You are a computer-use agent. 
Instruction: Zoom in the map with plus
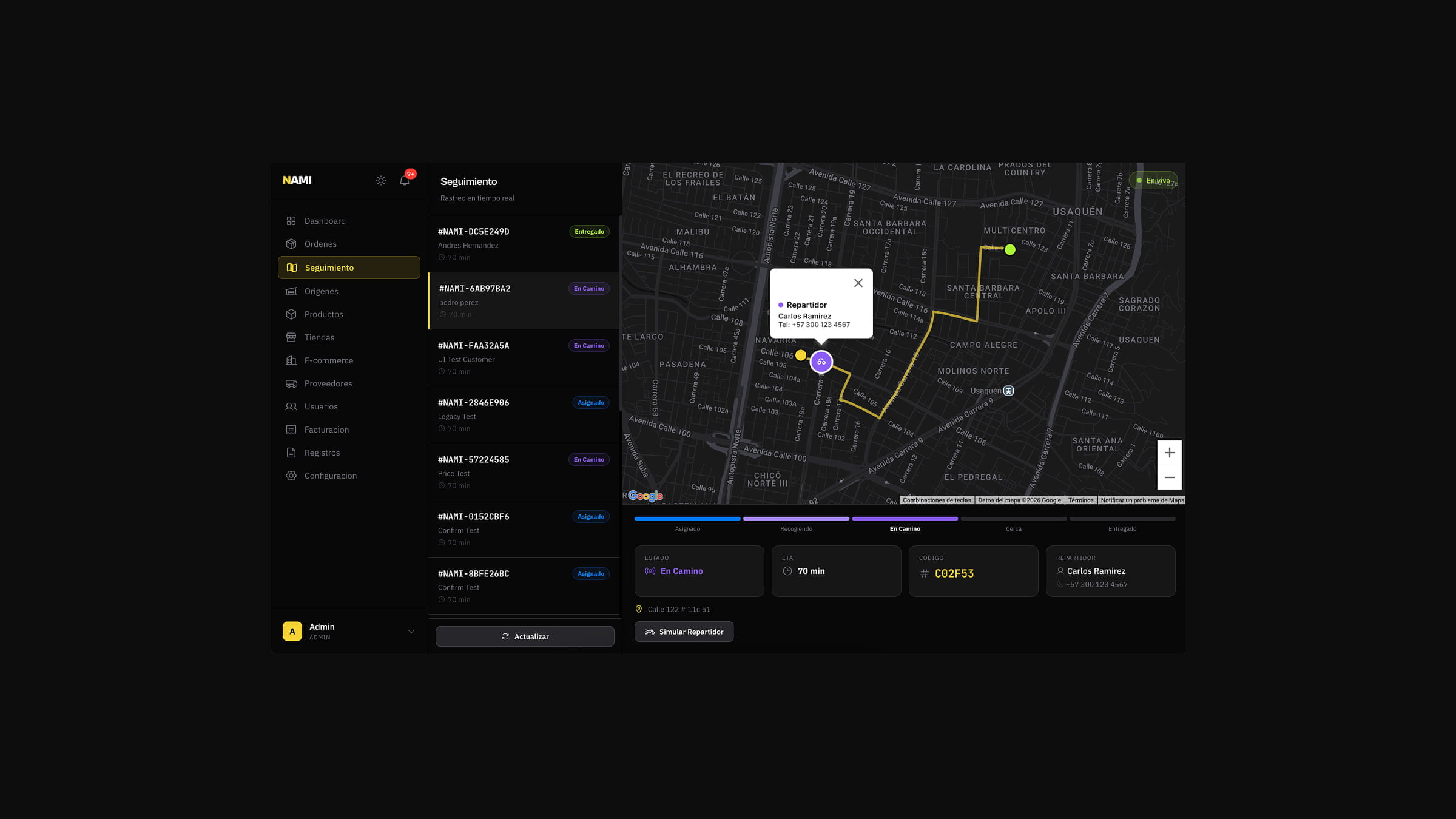(1169, 453)
